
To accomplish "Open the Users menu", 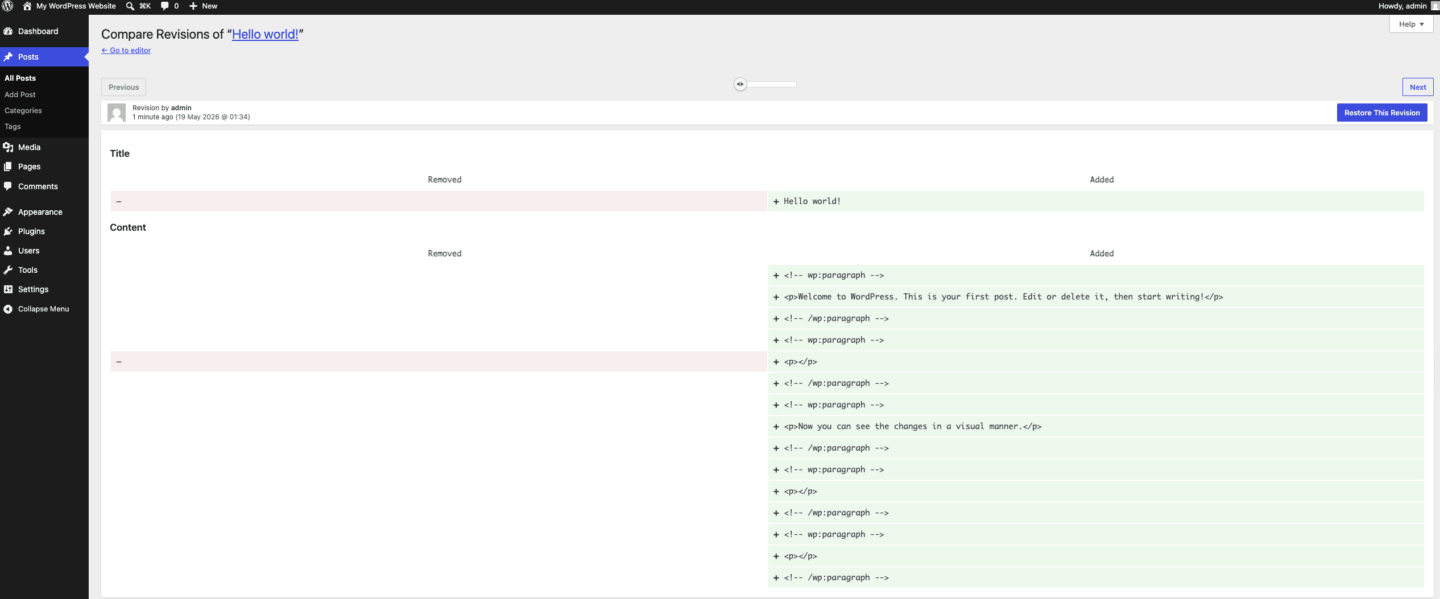I will click(x=44, y=251).
